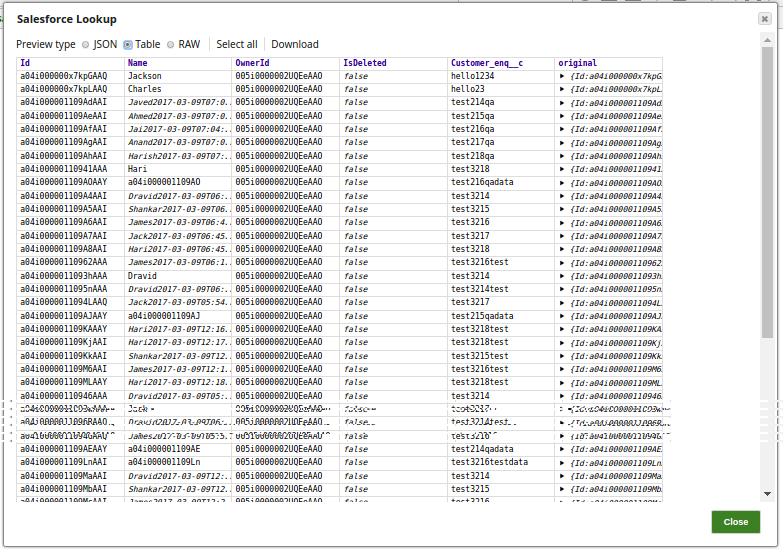Expand original object in the Charles row

562,89
